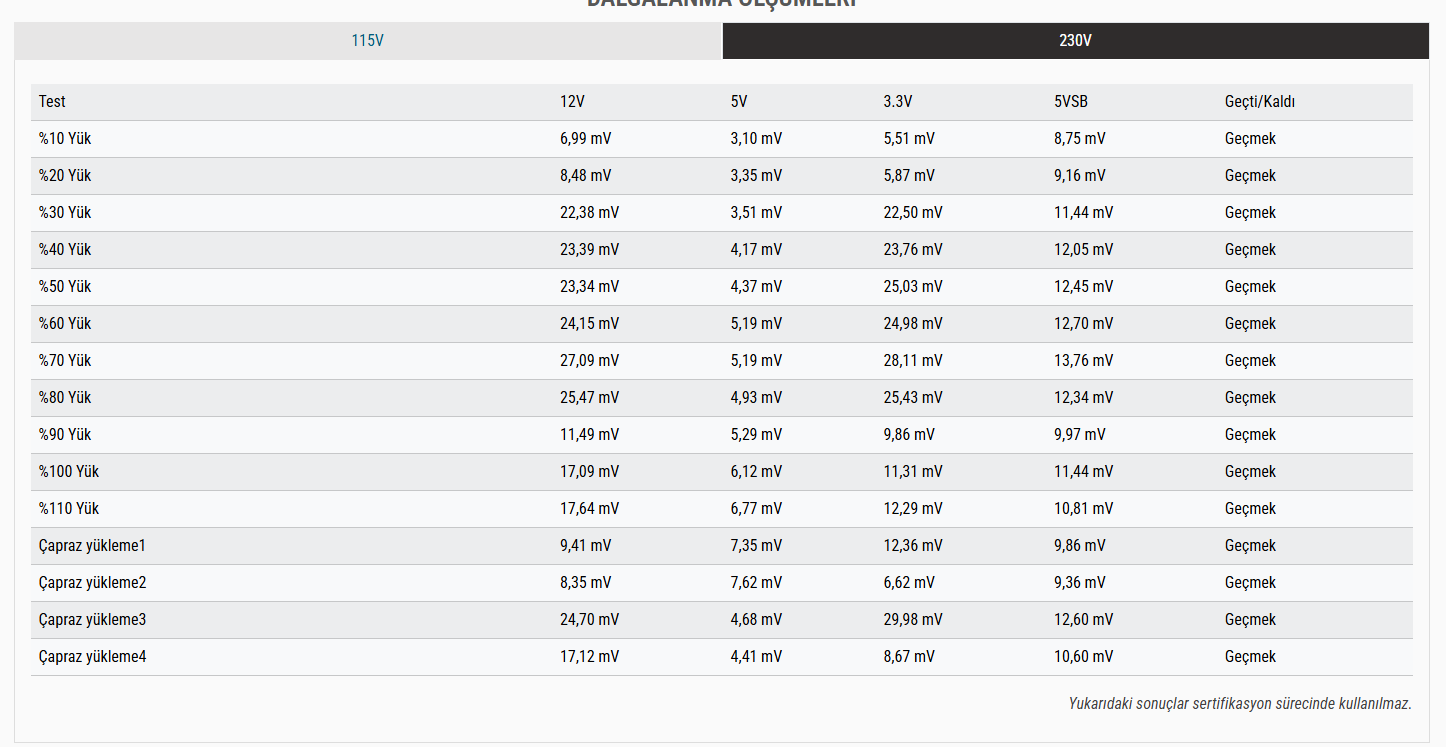This screenshot has width=1446, height=747.
Task: Click the 8,67 mV cell
Action: [x=909, y=657]
